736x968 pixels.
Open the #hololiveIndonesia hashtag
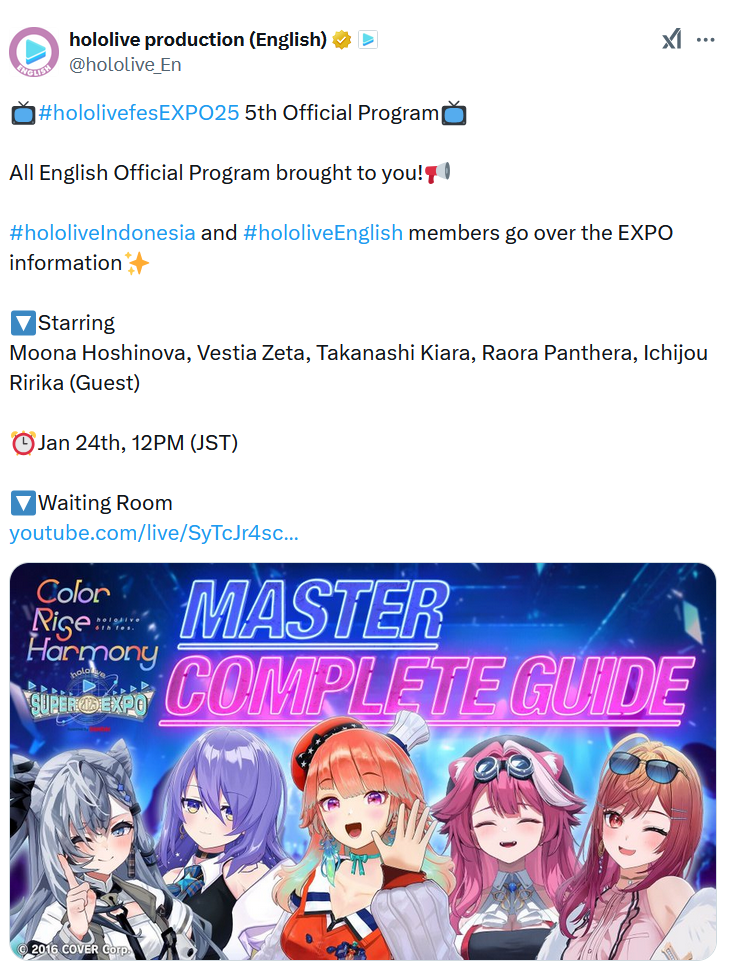(102, 233)
